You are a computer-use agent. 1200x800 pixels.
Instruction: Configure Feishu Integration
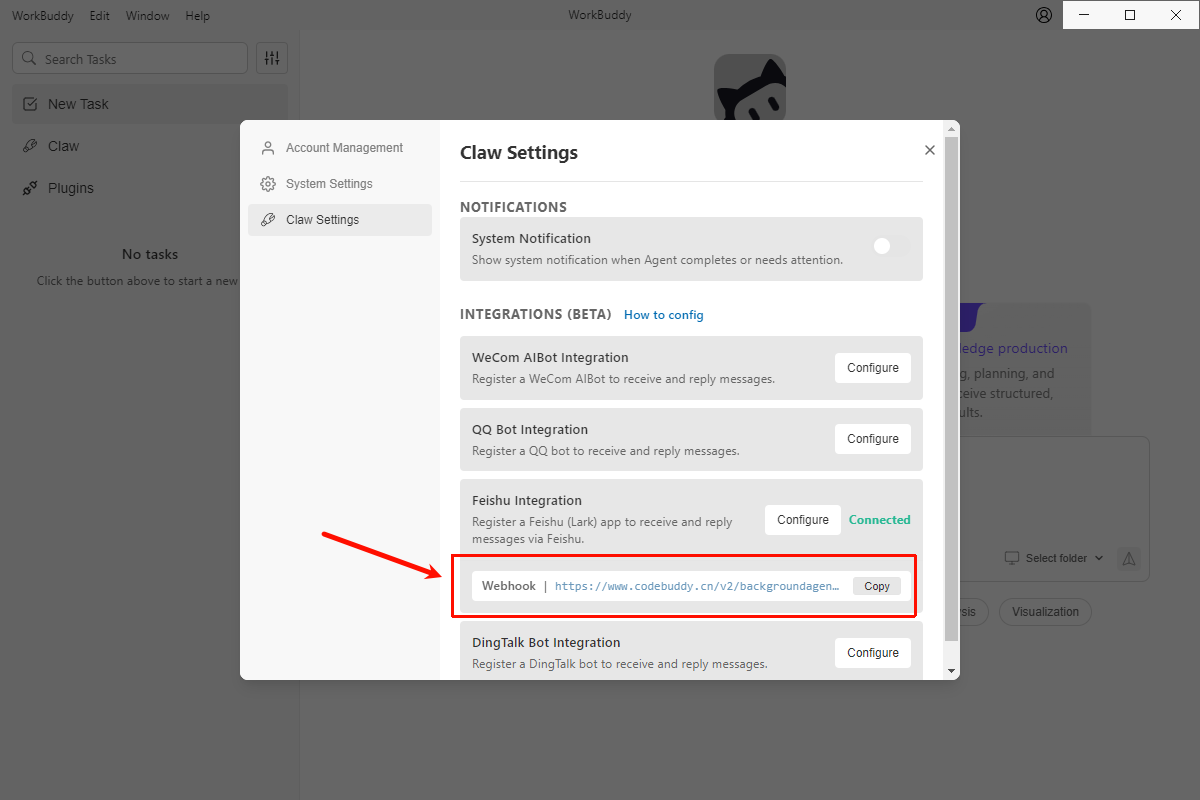(803, 520)
